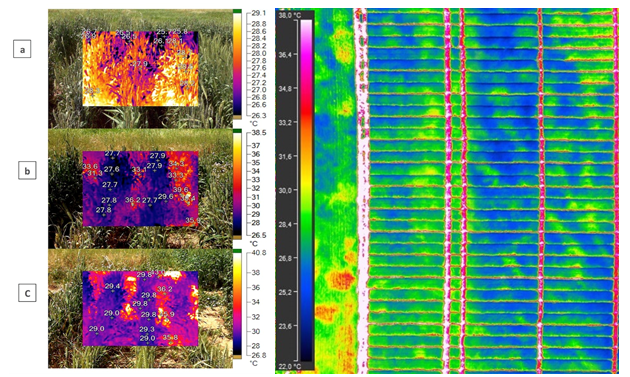Click the "38.5" maximum on panel b scale
Viewport: 630px width, 377px height.
click(259, 133)
